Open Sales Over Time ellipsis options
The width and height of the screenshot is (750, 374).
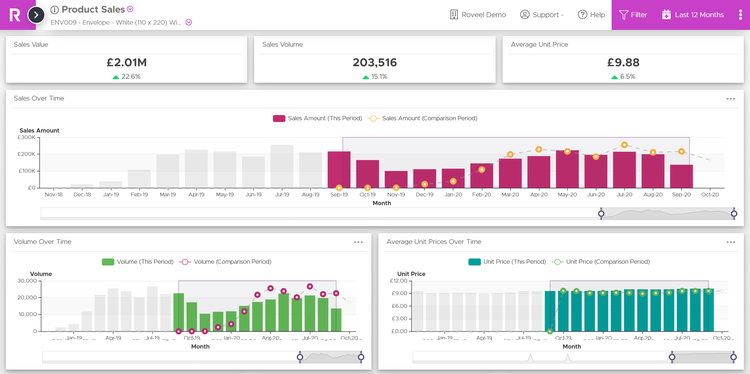(x=730, y=99)
